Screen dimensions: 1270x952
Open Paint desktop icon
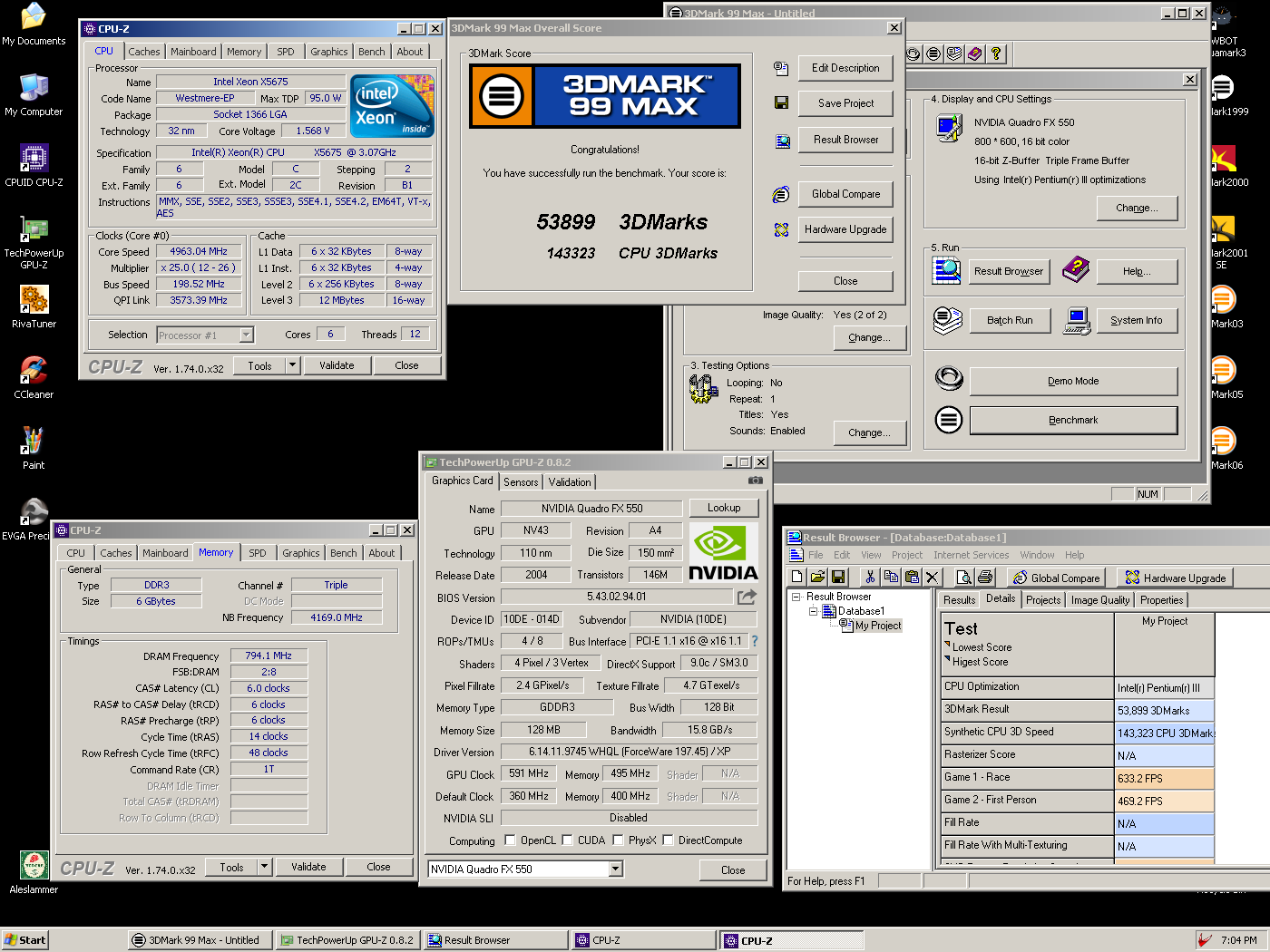34,447
